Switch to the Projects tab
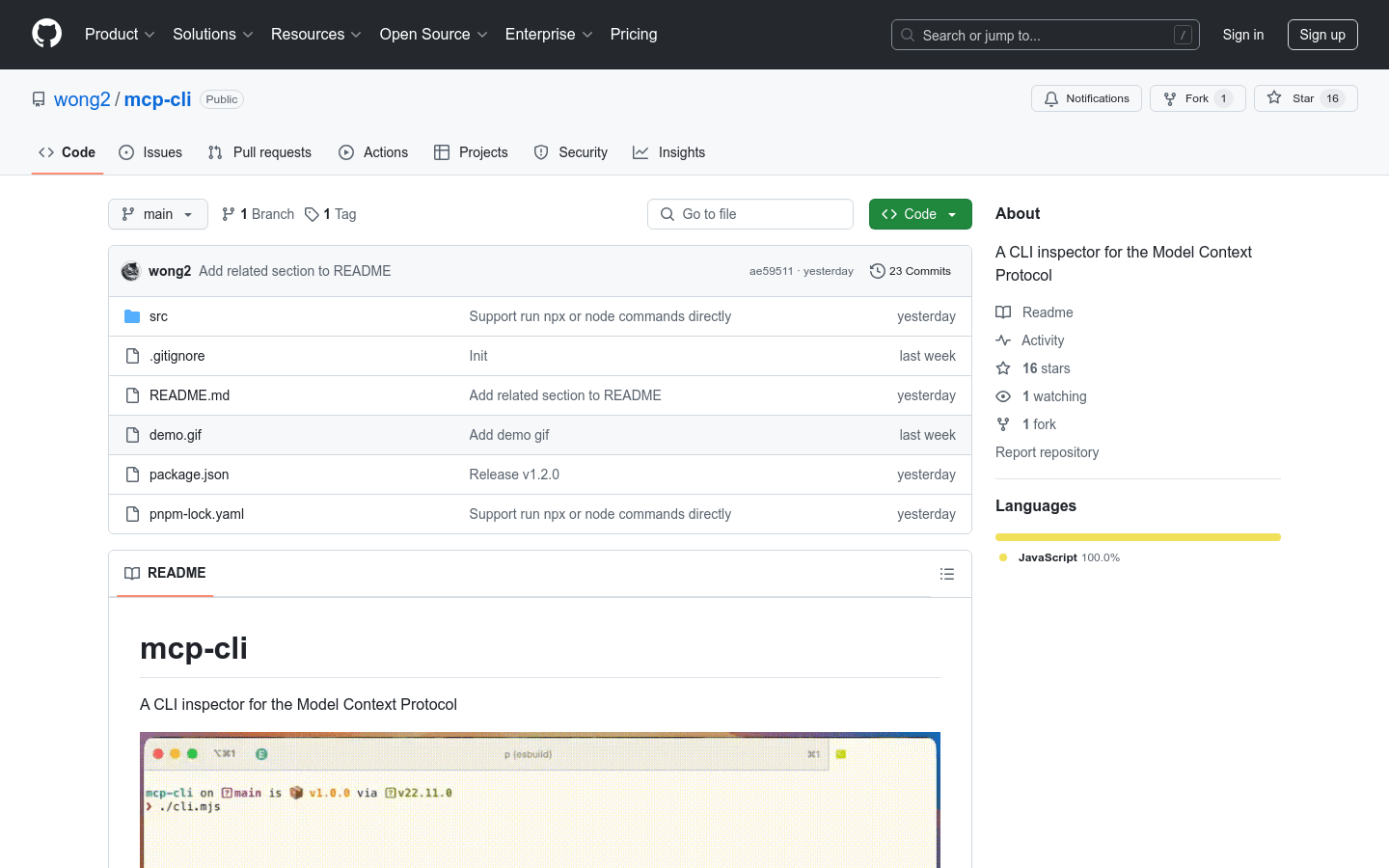The image size is (1389, 868). coord(471,152)
